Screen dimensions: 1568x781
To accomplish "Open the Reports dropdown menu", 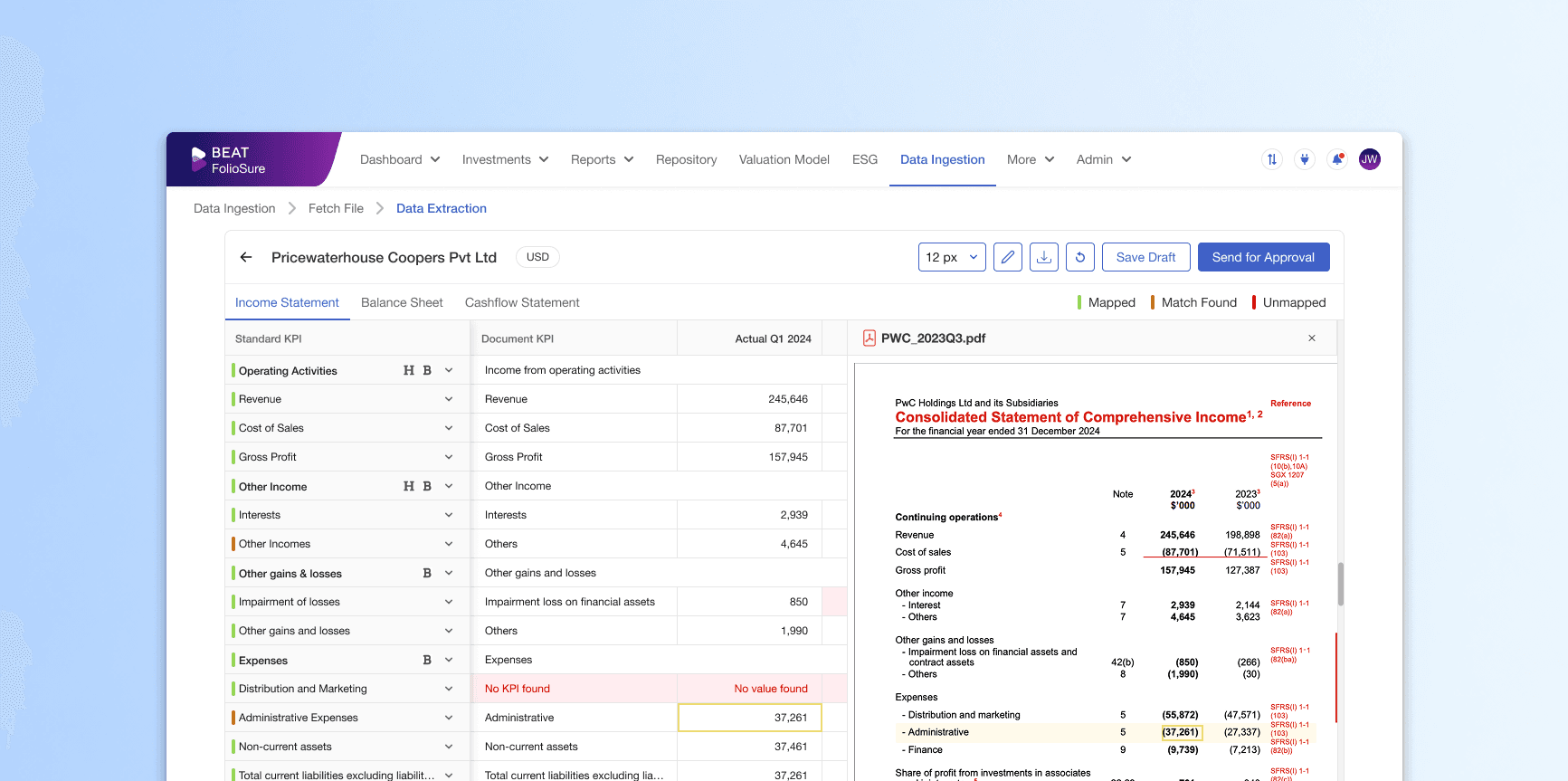I will 603,159.
